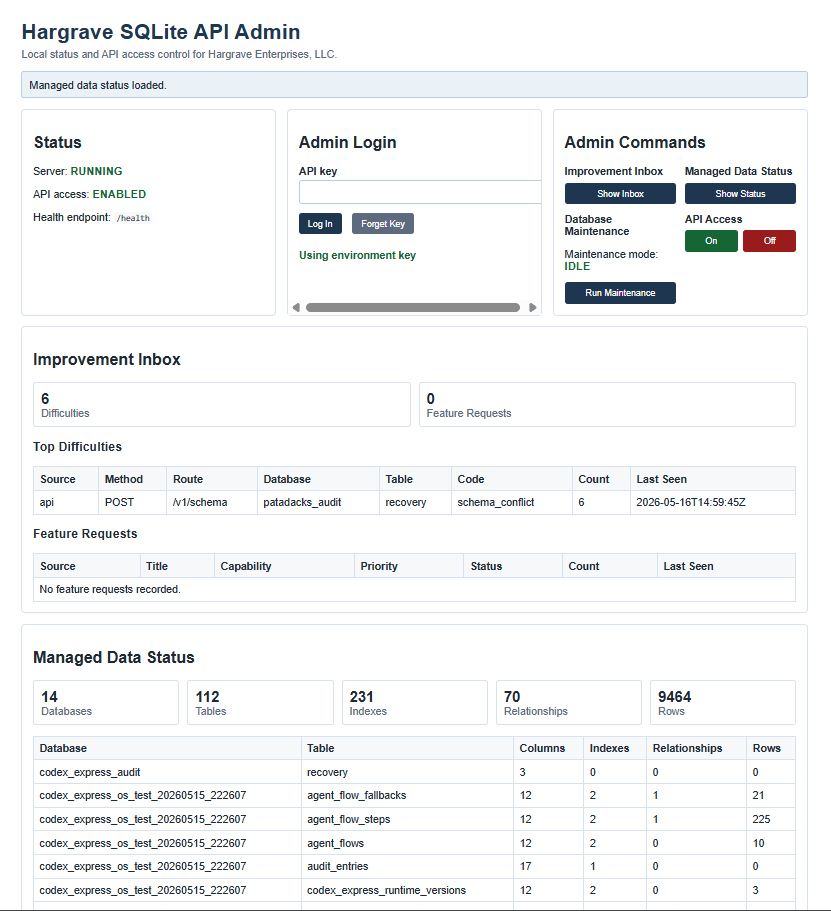Click 'Using environment key' text
This screenshot has width=831, height=911.
coord(357,255)
